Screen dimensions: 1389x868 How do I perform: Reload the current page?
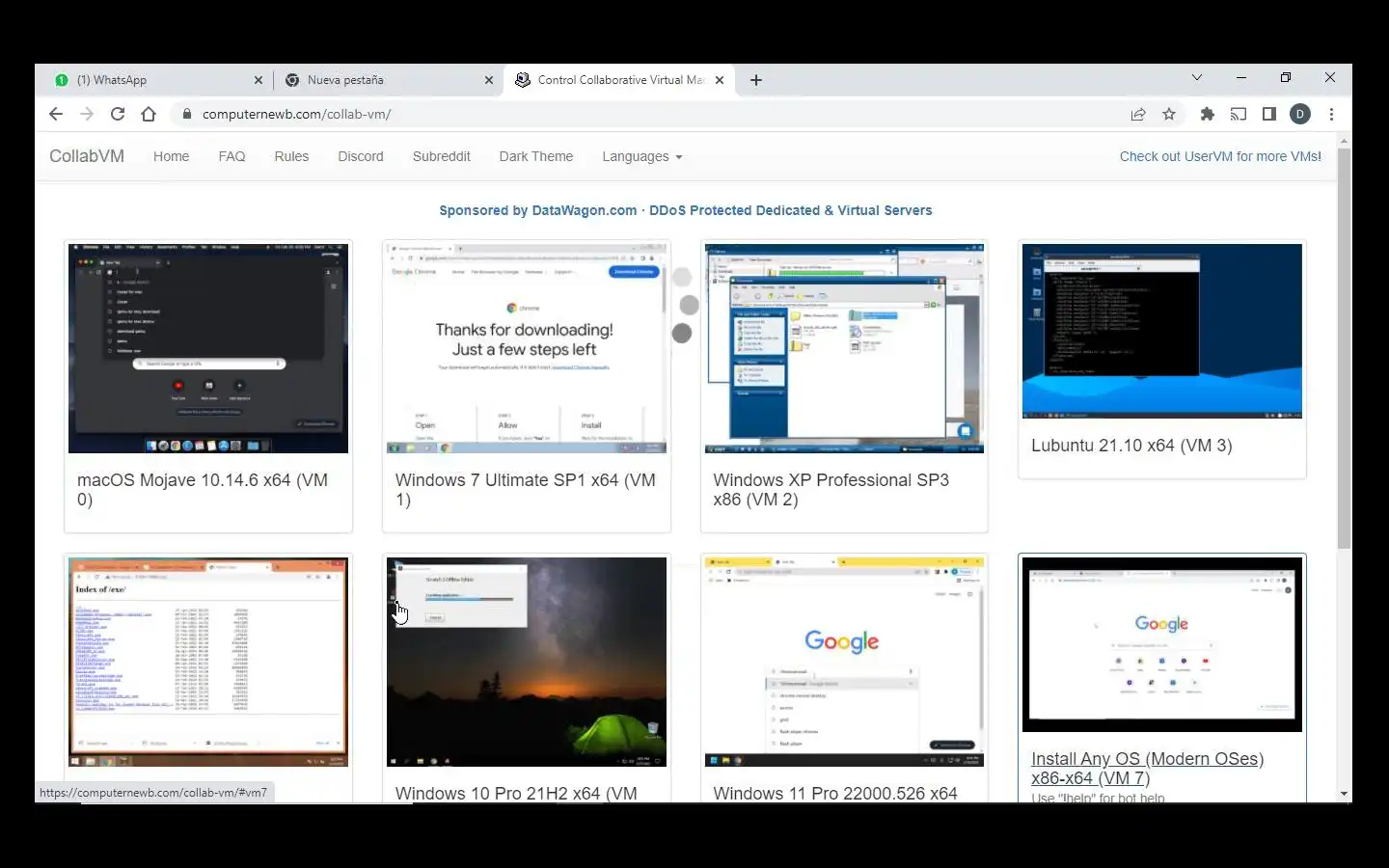[x=118, y=114]
